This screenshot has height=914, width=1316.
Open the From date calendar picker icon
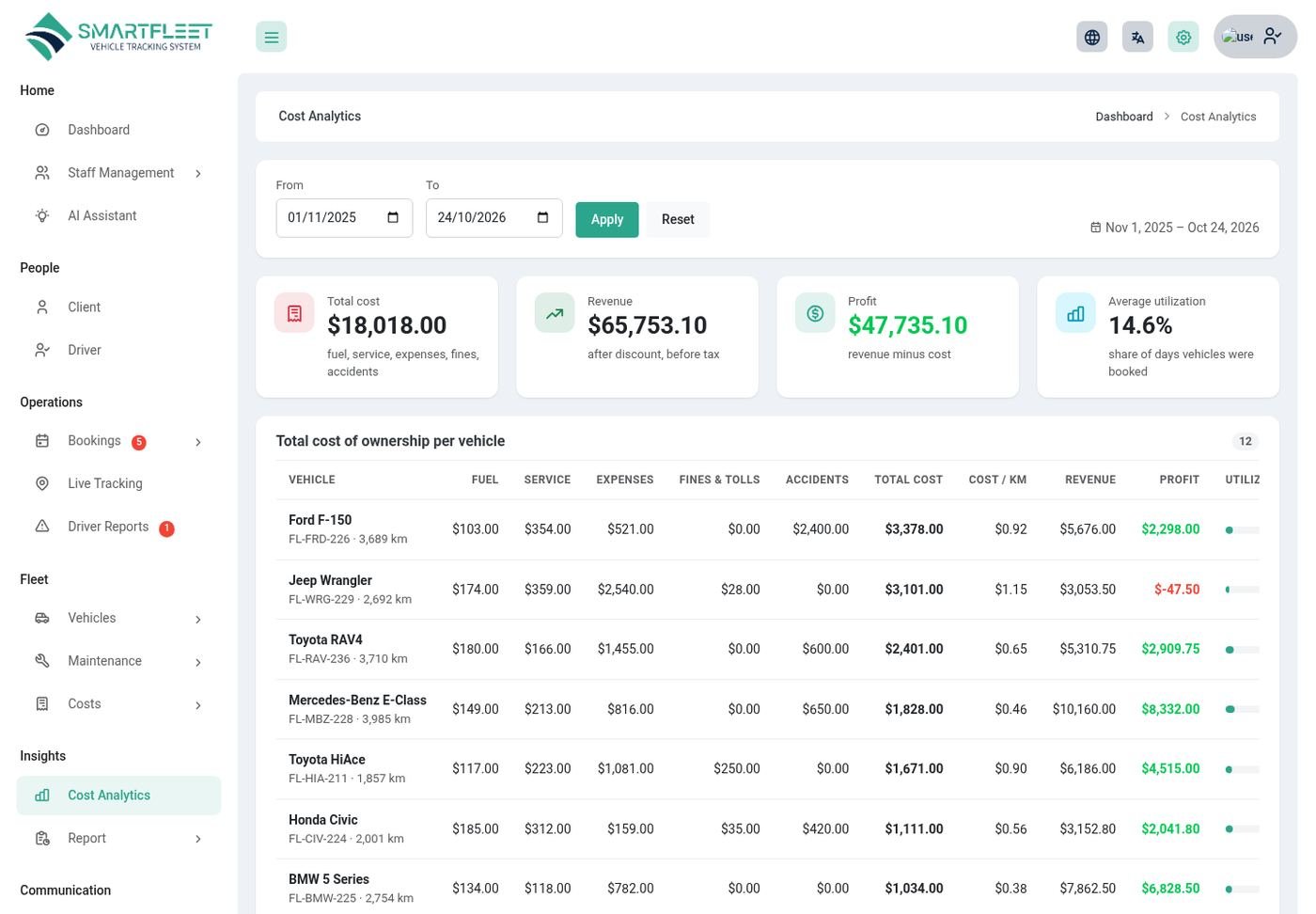[x=393, y=217]
